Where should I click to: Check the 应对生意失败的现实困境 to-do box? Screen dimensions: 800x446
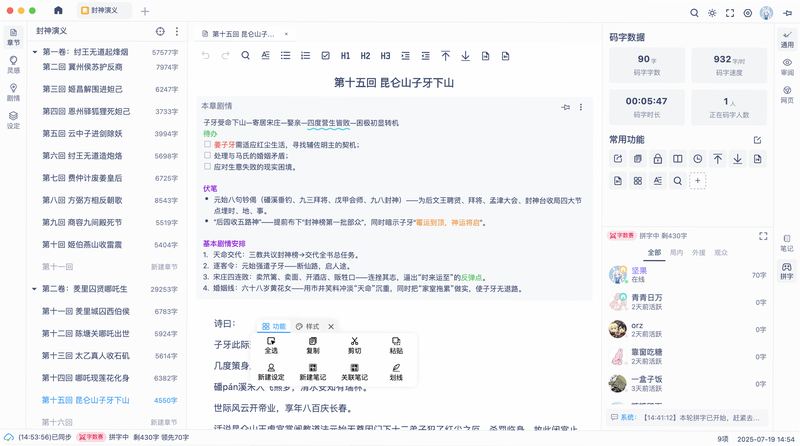[x=207, y=166]
